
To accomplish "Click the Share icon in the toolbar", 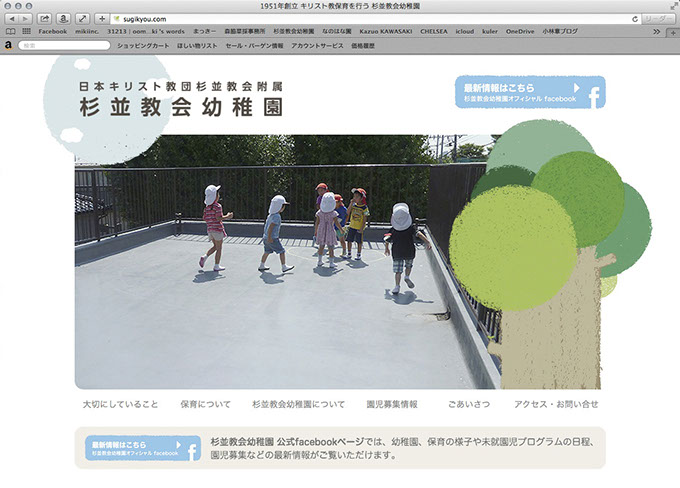I will [45, 19].
